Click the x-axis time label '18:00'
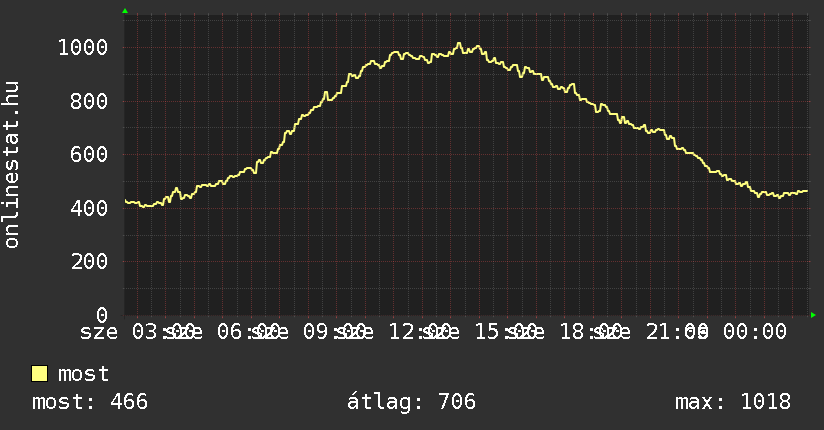The width and height of the screenshot is (824, 430). tap(592, 332)
